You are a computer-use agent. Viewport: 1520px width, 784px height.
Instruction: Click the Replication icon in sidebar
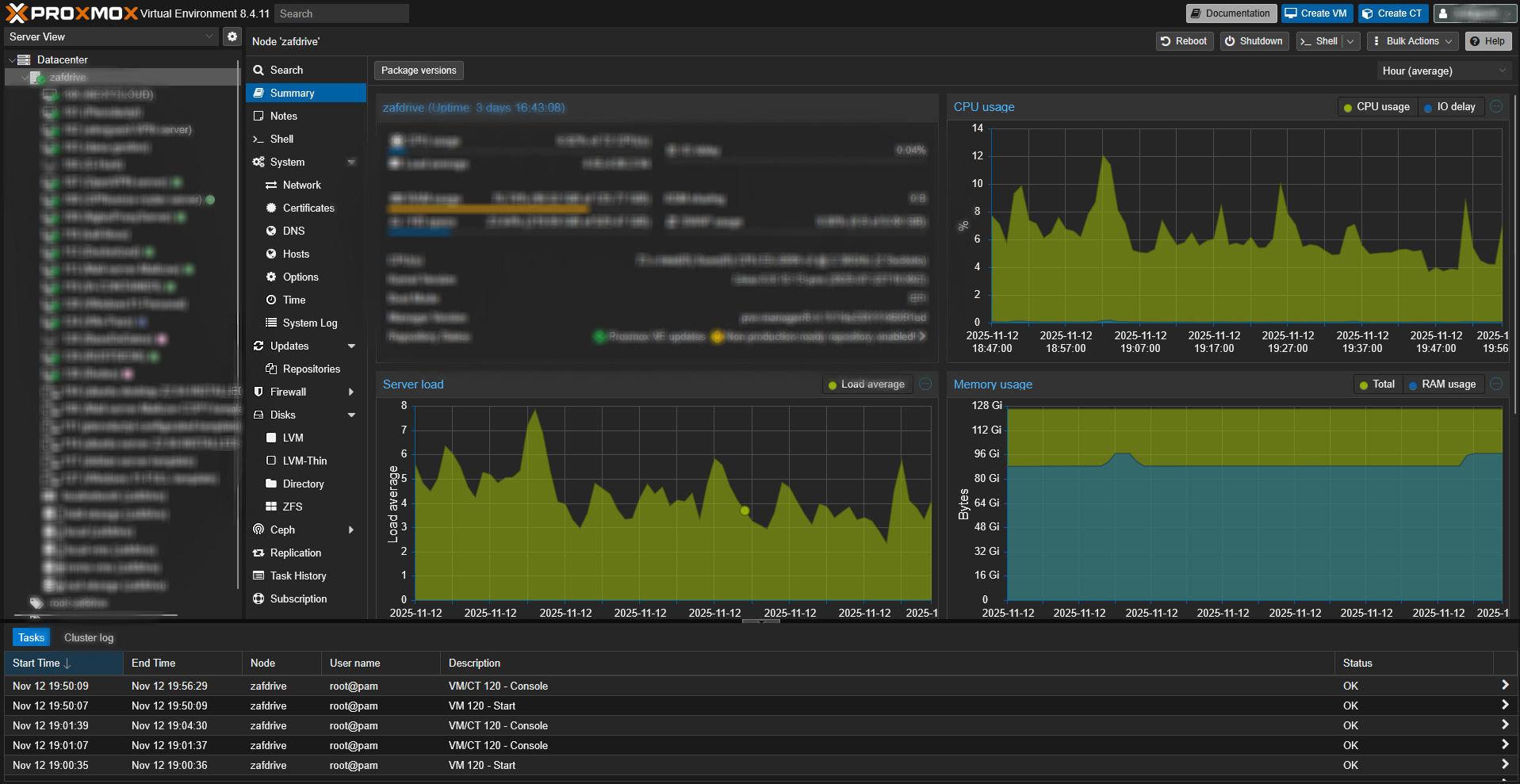tap(258, 553)
